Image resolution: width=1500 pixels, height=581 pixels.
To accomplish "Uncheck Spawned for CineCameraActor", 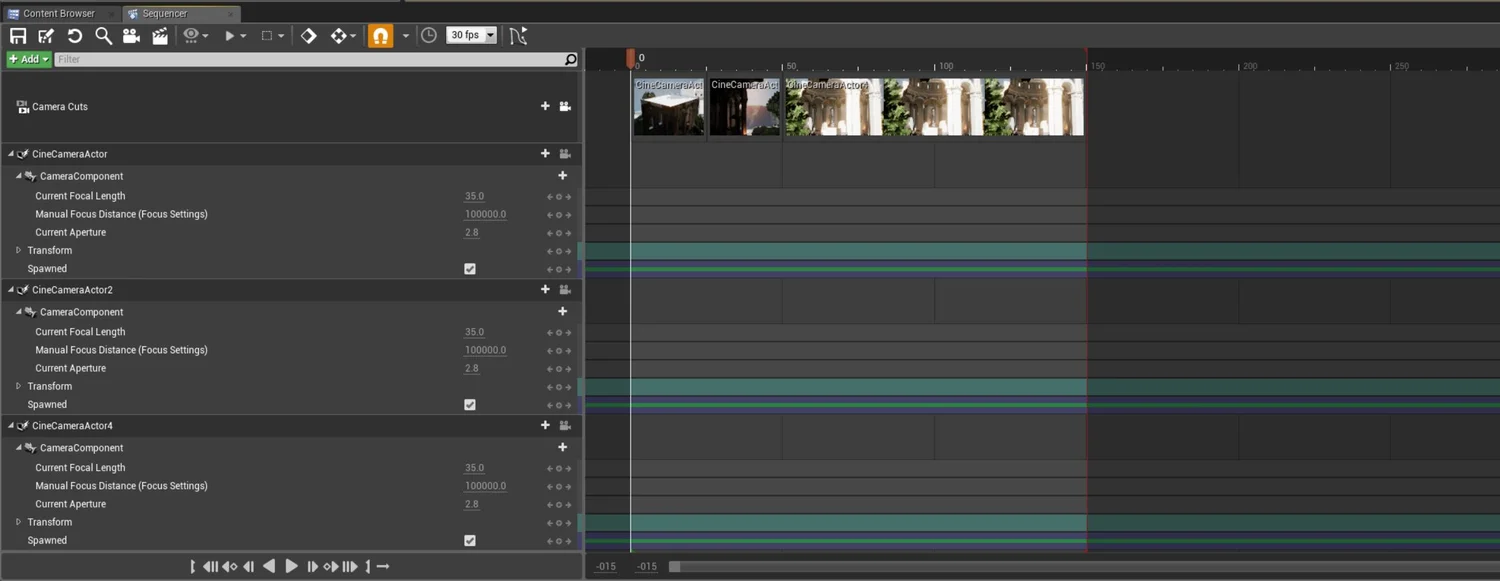I will click(x=469, y=268).
